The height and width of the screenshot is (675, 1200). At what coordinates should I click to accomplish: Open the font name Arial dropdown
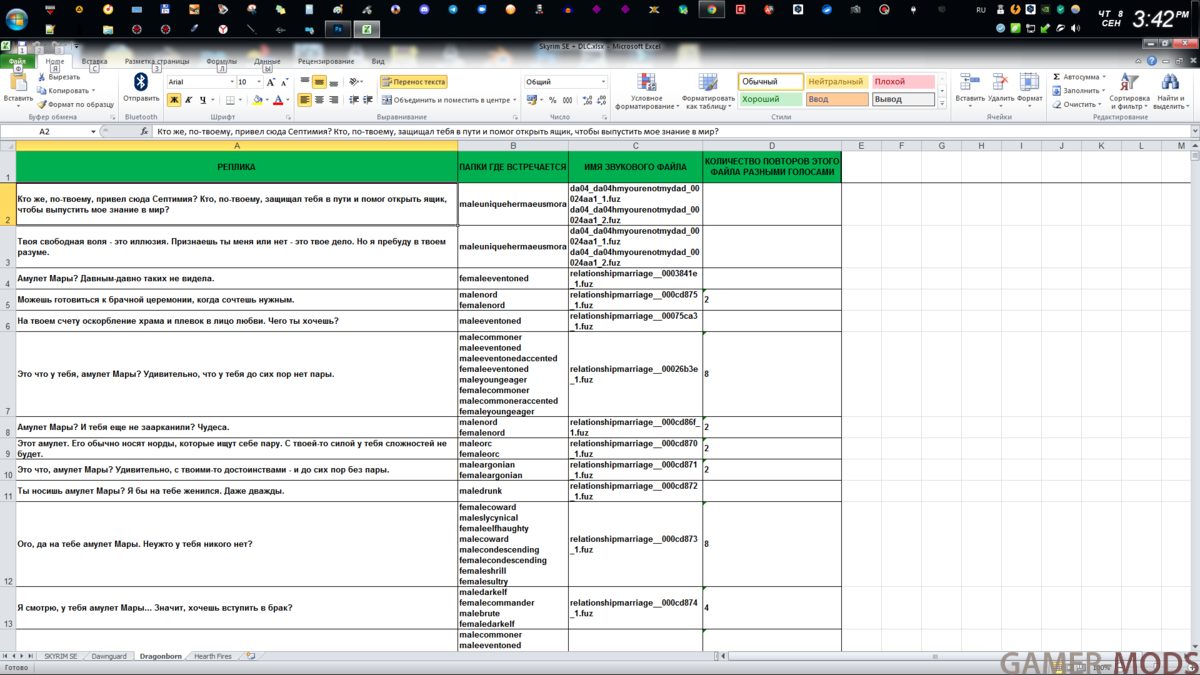click(231, 82)
